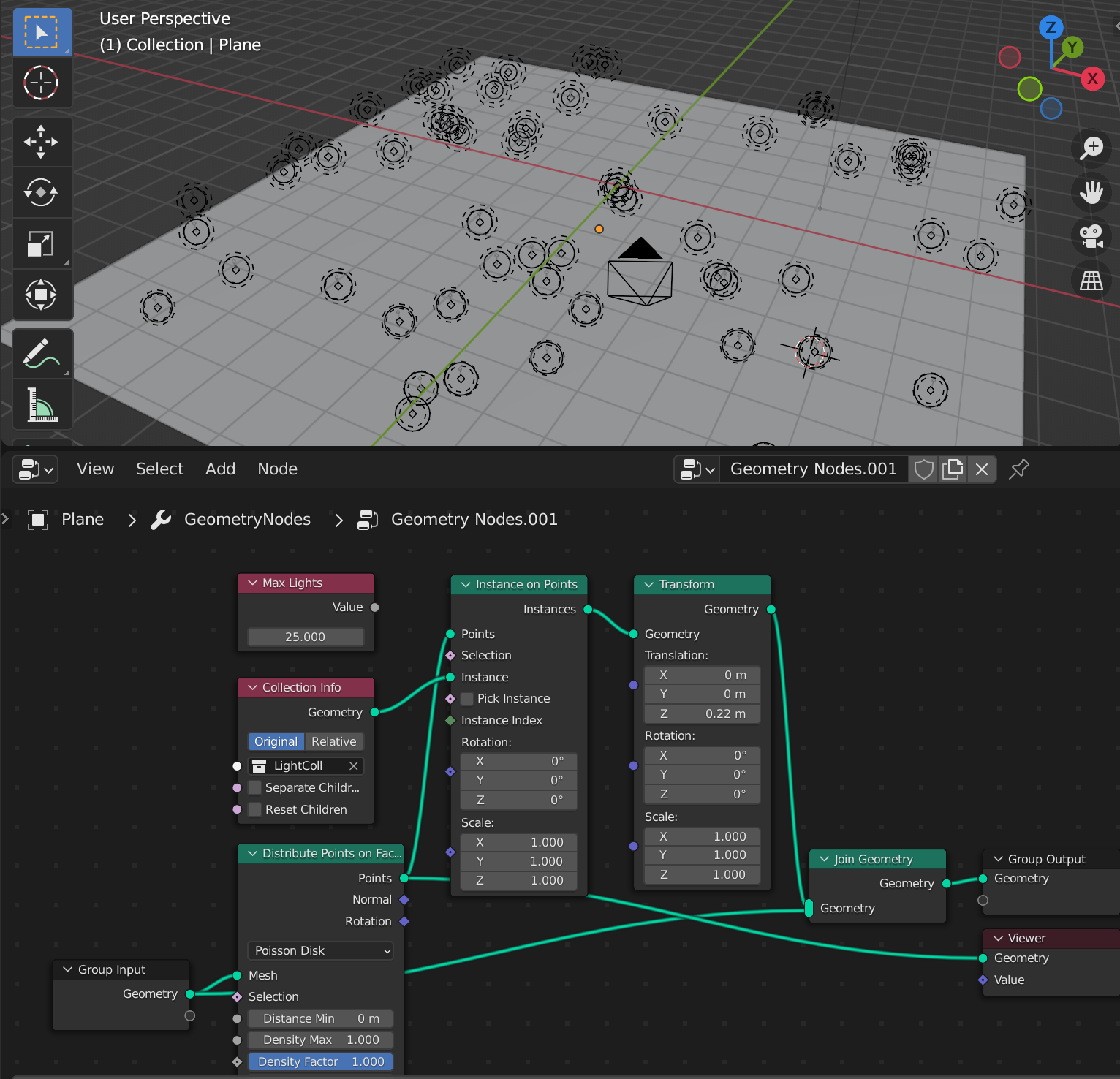Select the Measure tool
This screenshot has width=1120, height=1079.
[42, 404]
